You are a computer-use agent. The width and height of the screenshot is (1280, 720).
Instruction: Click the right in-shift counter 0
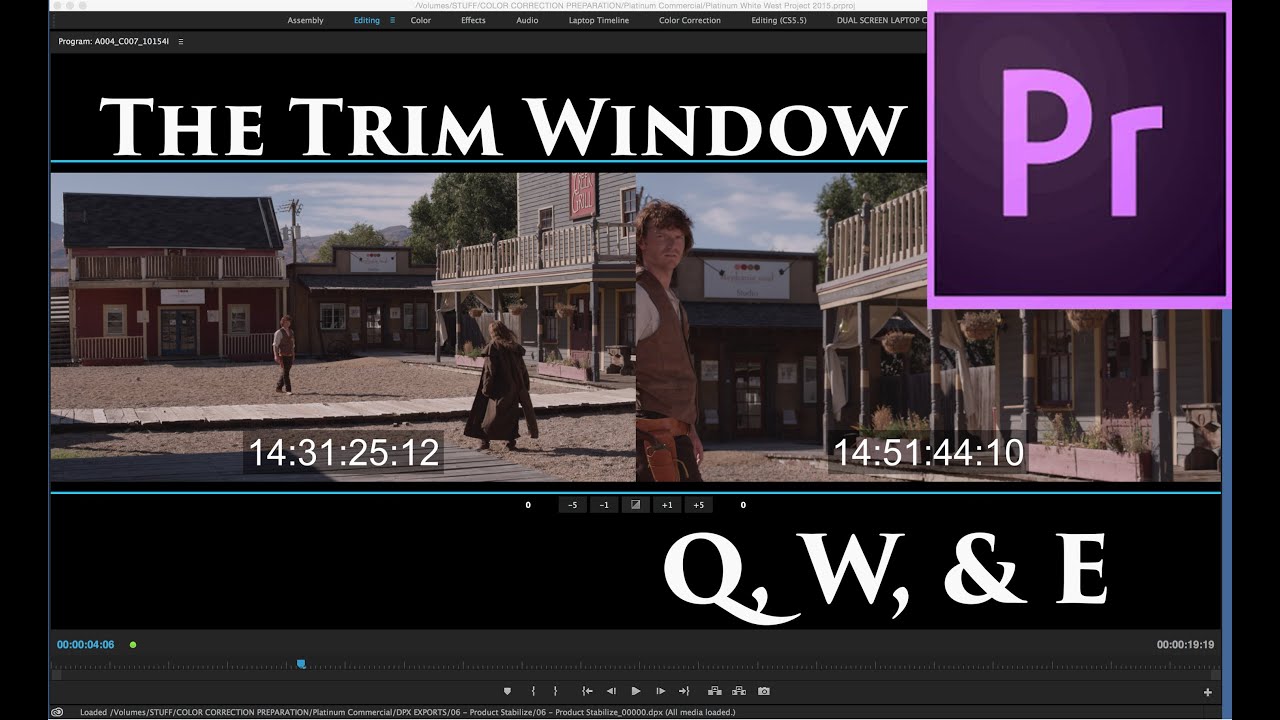tap(743, 505)
